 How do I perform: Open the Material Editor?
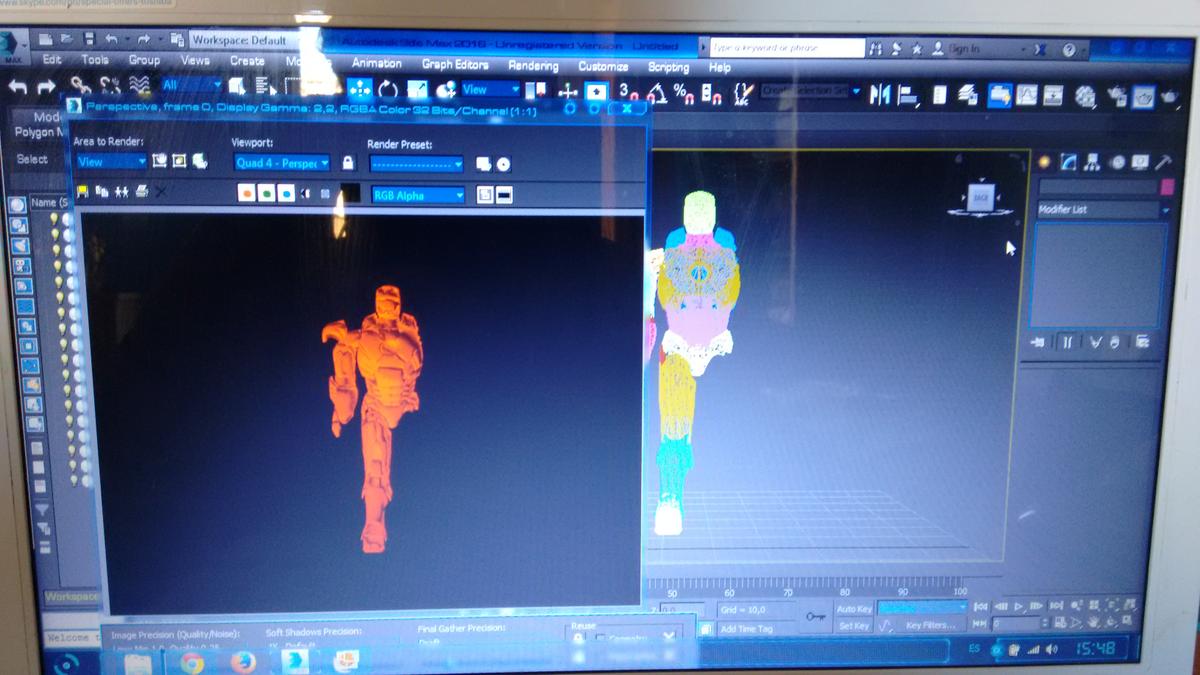coord(1085,96)
